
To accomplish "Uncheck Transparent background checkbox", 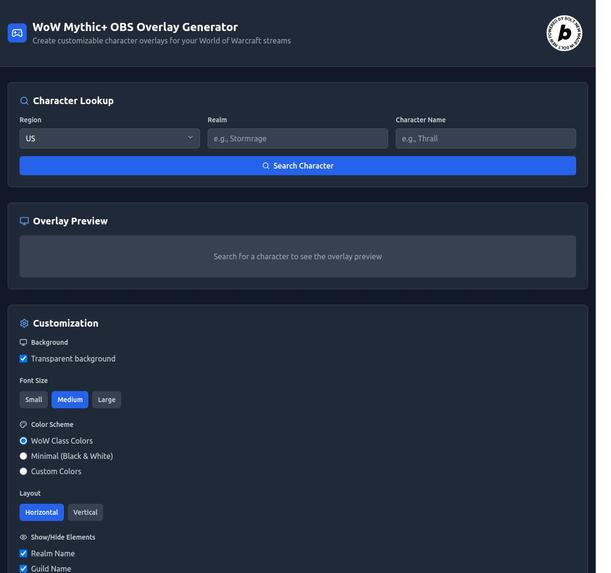I will point(23,359).
